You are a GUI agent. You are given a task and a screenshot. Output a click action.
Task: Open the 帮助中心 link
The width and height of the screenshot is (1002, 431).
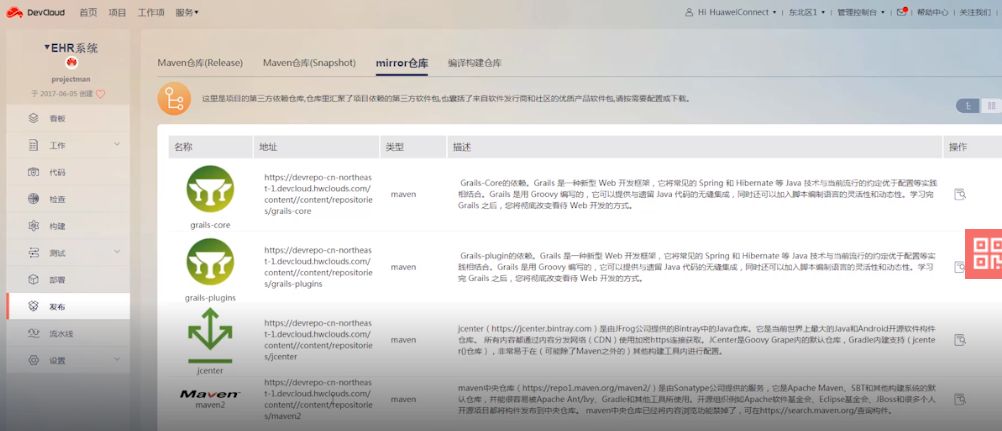[932, 12]
